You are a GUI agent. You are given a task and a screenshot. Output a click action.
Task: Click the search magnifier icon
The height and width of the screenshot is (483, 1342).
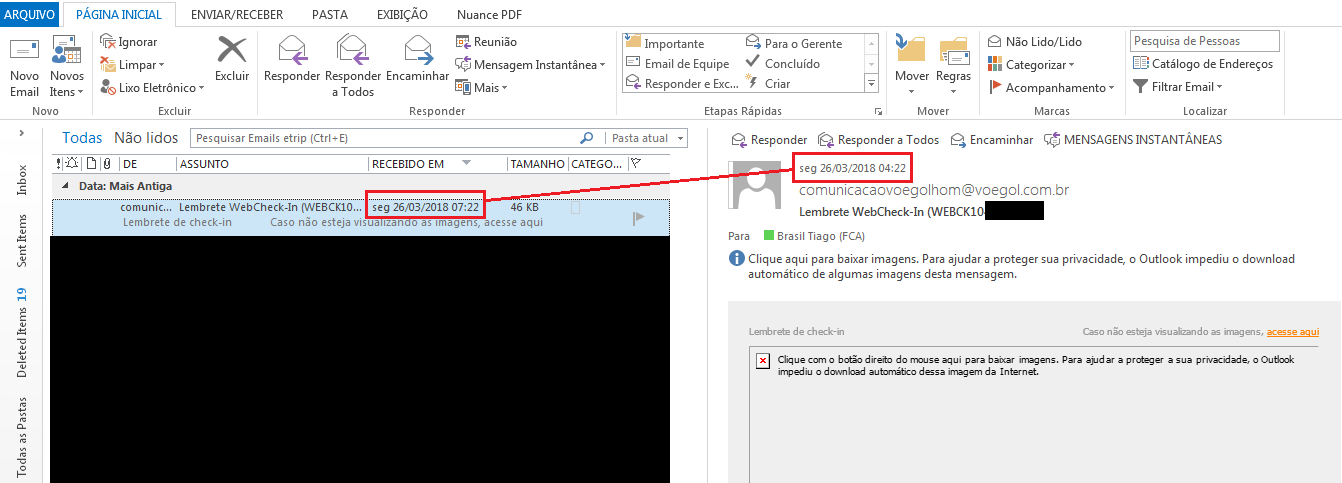(587, 138)
